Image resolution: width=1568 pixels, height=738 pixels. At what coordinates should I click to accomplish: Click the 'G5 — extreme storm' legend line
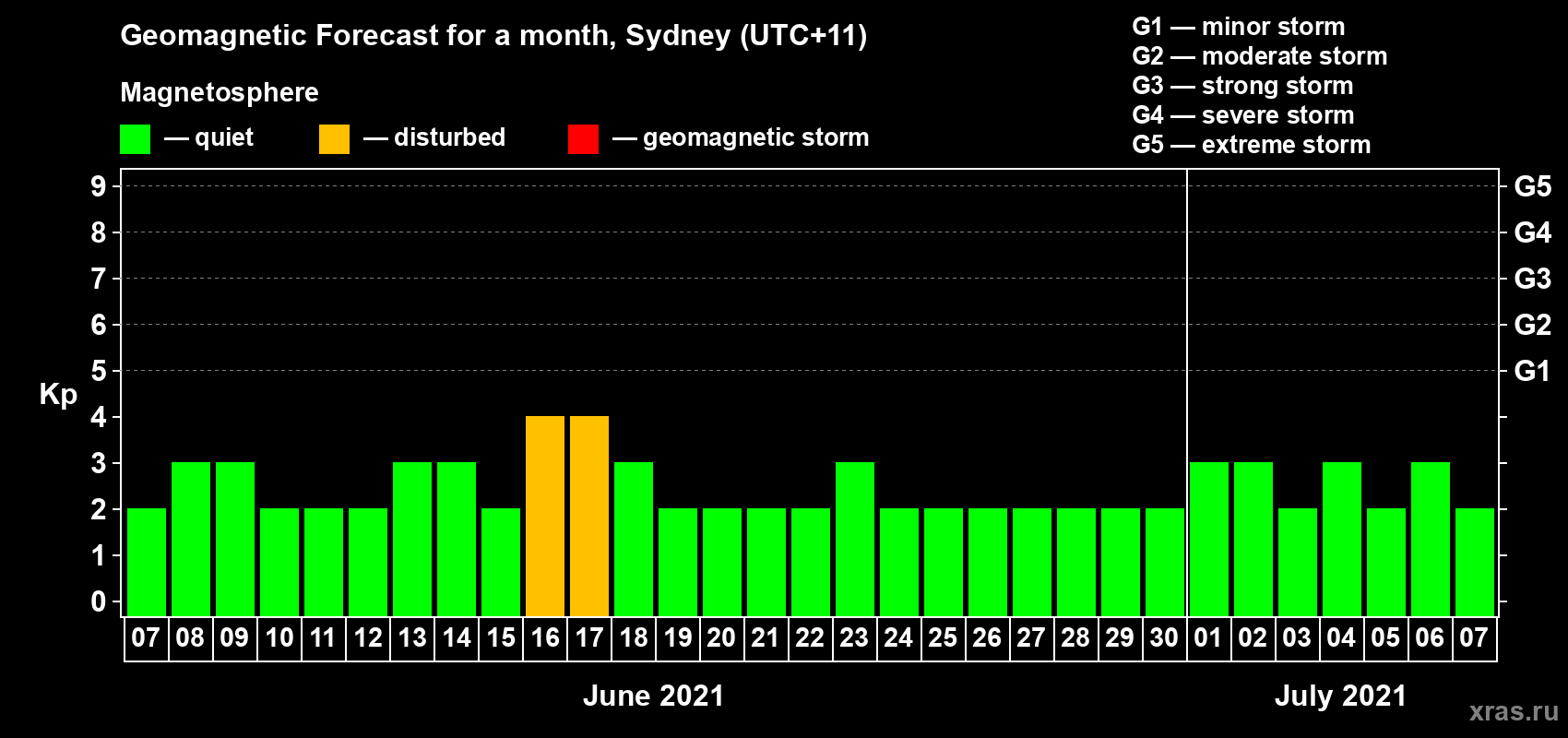[x=1252, y=145]
